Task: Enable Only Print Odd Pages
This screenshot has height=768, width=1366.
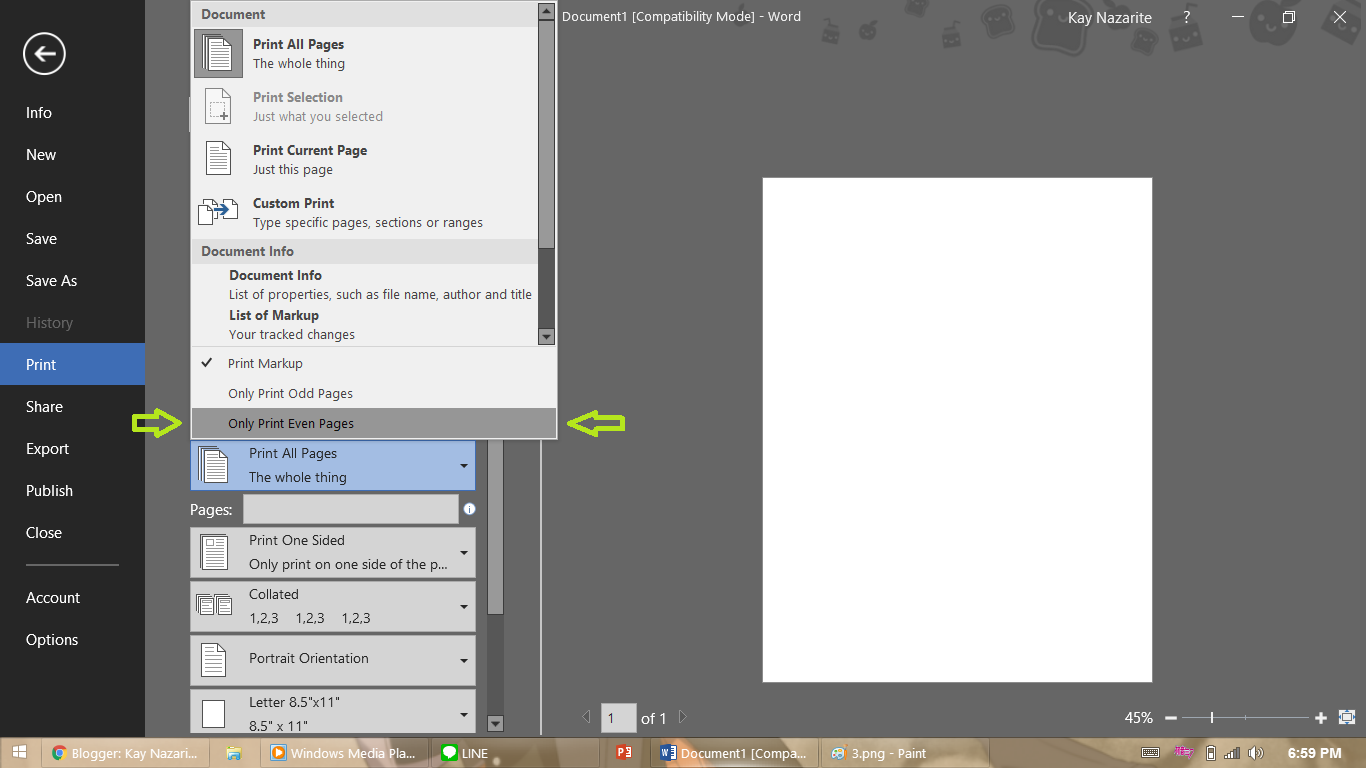Action: tap(290, 393)
